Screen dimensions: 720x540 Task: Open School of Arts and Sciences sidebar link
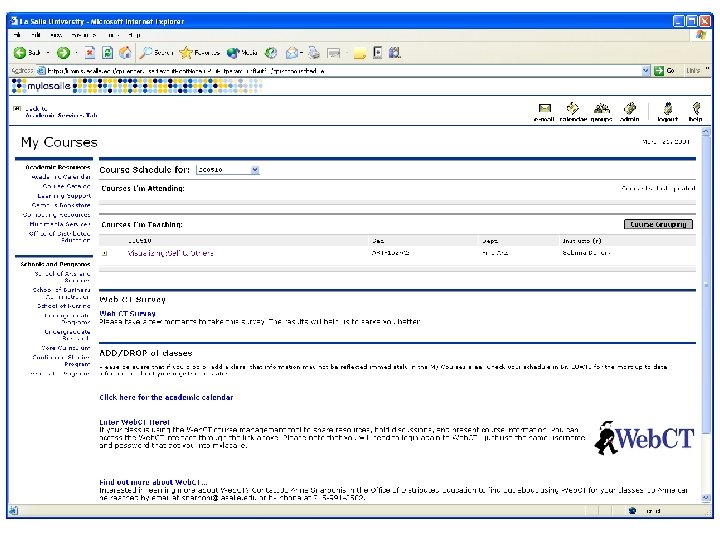tap(62, 277)
